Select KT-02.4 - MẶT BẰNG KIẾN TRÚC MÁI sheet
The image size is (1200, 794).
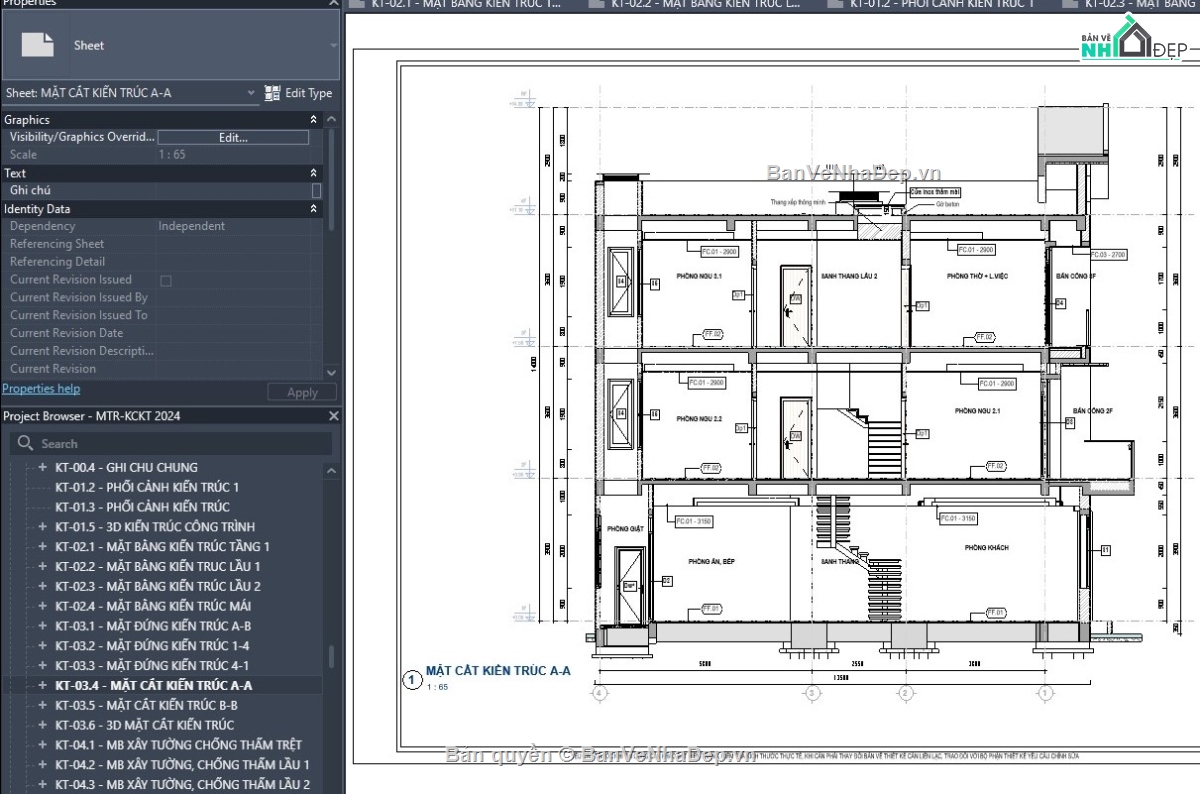[x=153, y=606]
